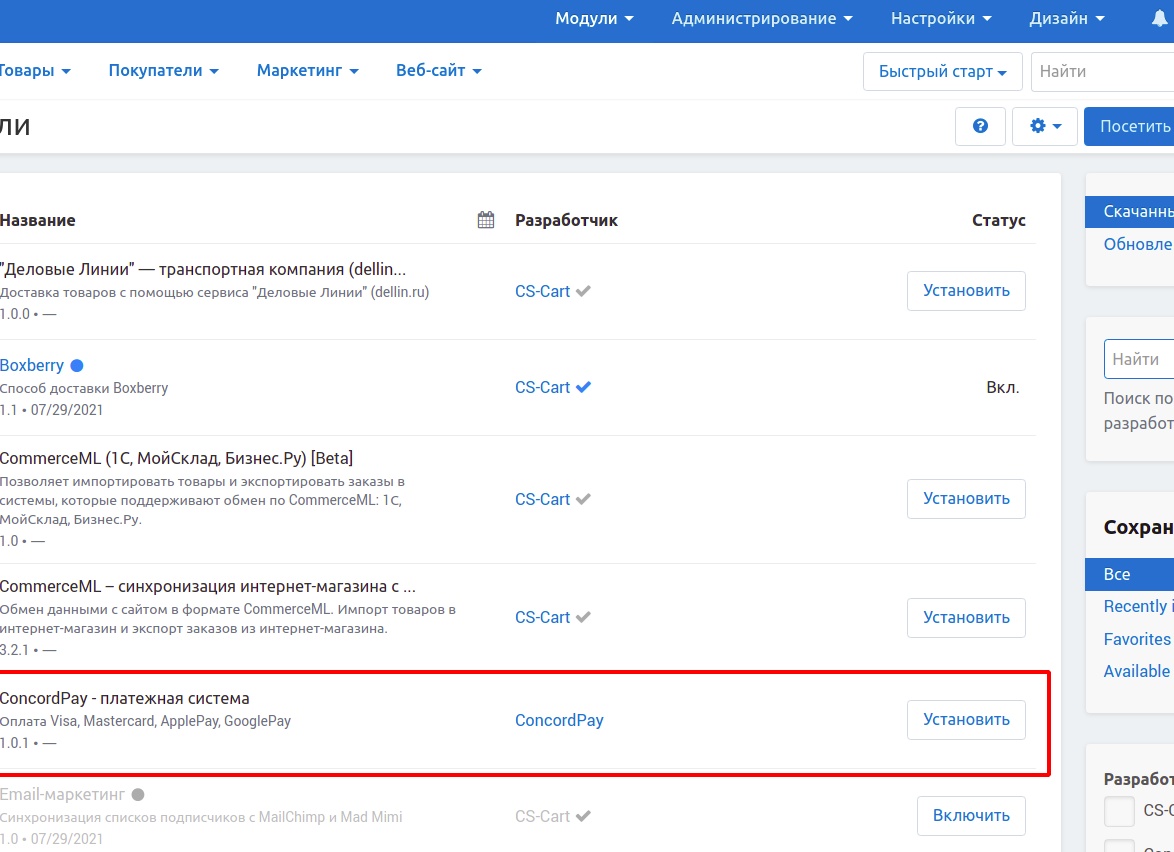
Task: Click the notifications bell icon
Action: 1161,19
